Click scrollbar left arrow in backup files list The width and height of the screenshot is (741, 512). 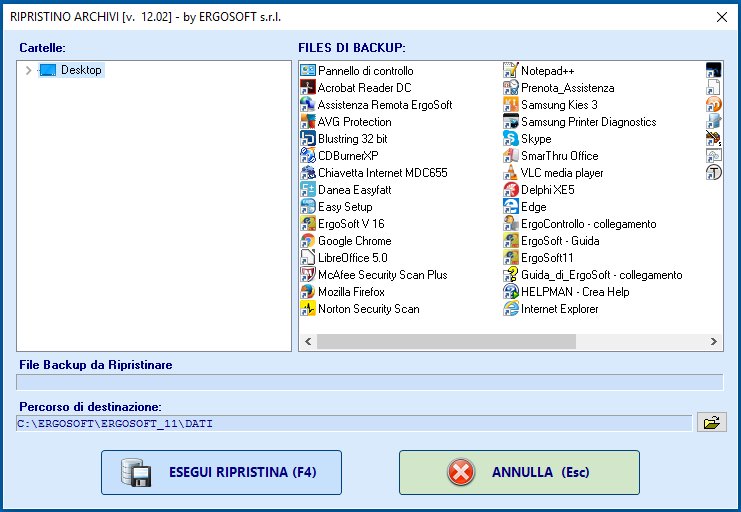point(308,341)
